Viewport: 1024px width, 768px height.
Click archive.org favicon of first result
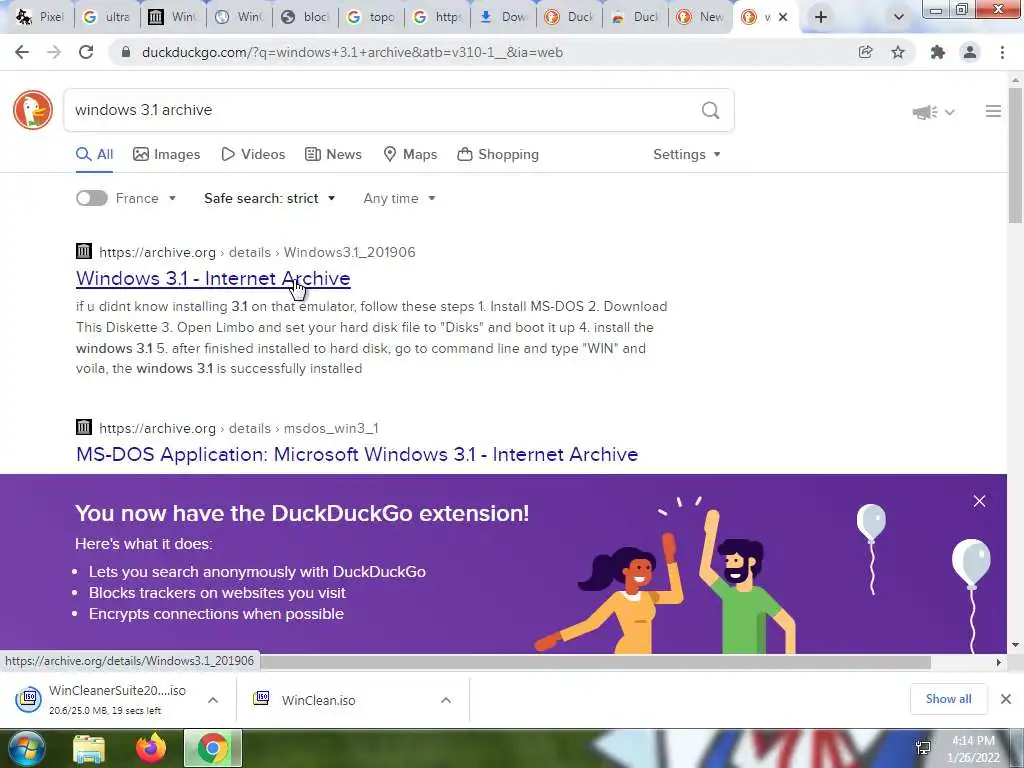(x=84, y=251)
